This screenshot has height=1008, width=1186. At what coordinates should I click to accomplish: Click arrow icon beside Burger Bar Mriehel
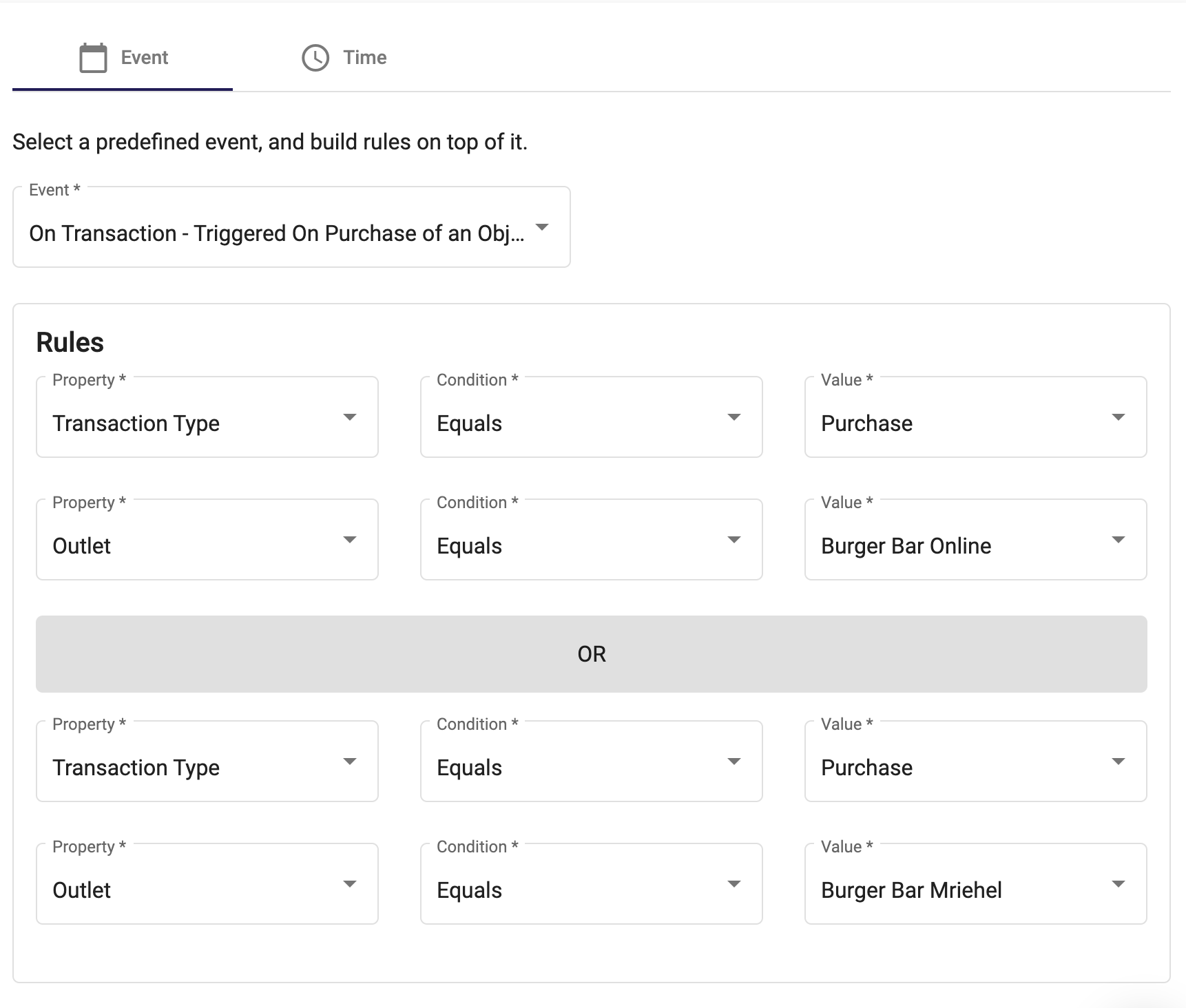tap(1118, 884)
